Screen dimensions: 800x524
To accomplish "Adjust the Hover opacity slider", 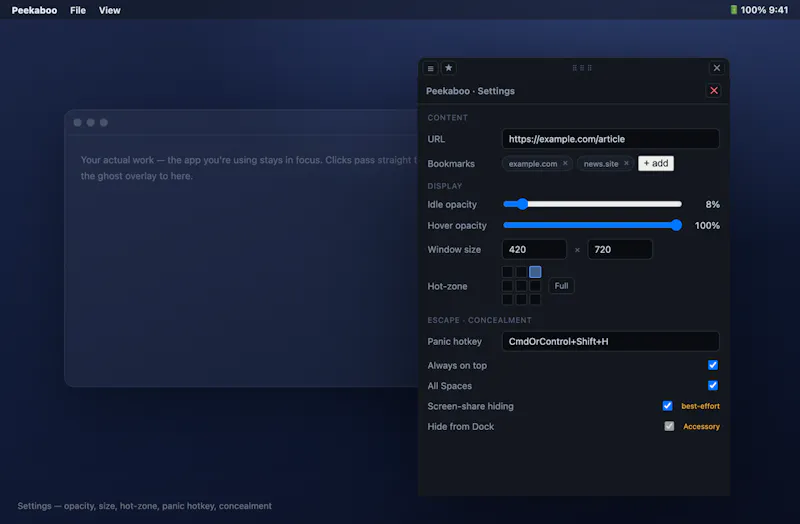I will [592, 225].
